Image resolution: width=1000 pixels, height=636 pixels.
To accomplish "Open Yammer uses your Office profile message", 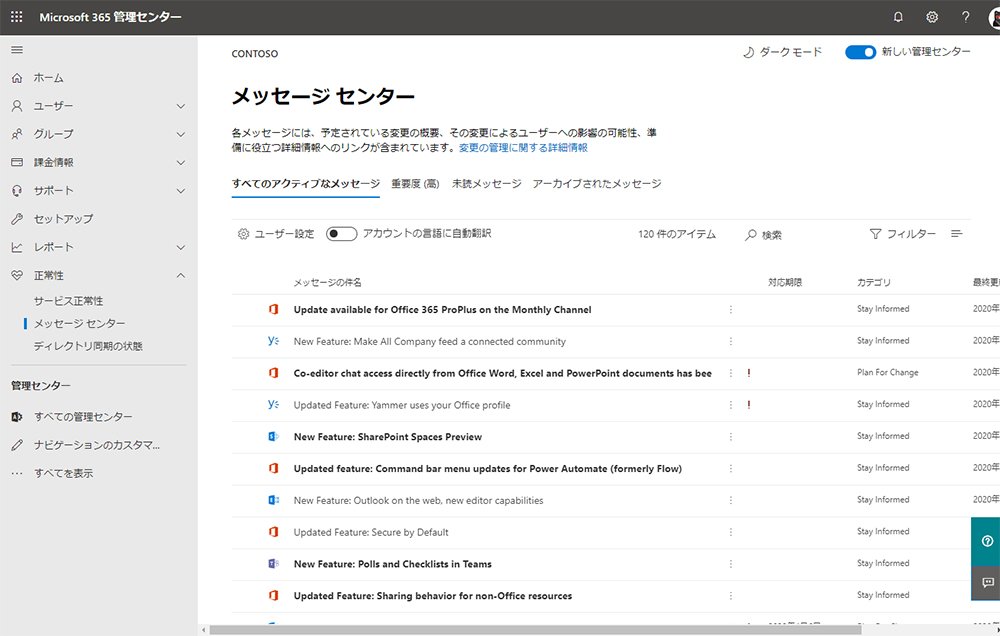I will coord(402,405).
